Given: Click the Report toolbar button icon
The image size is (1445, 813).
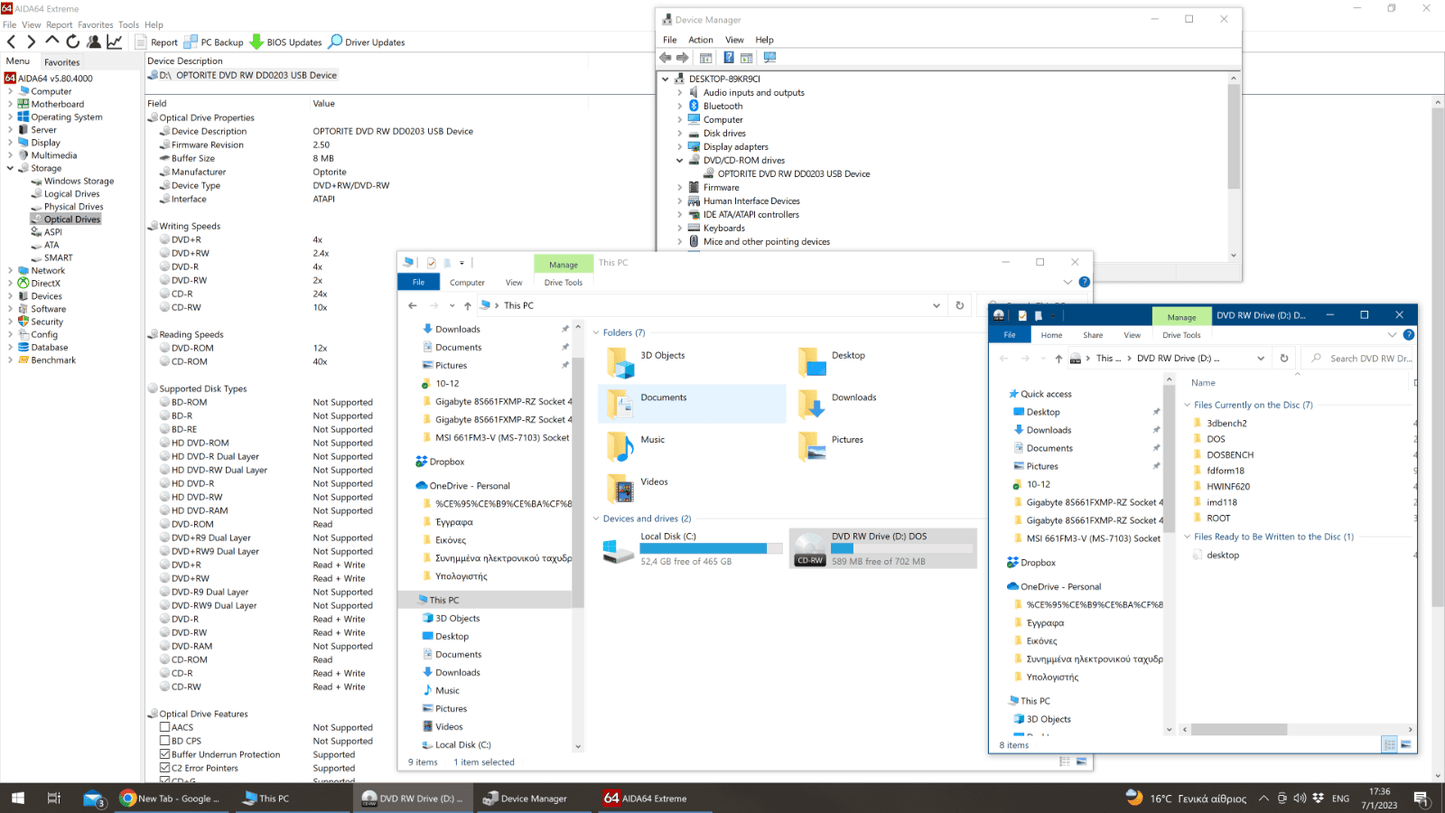Looking at the screenshot, I should pyautogui.click(x=141, y=42).
